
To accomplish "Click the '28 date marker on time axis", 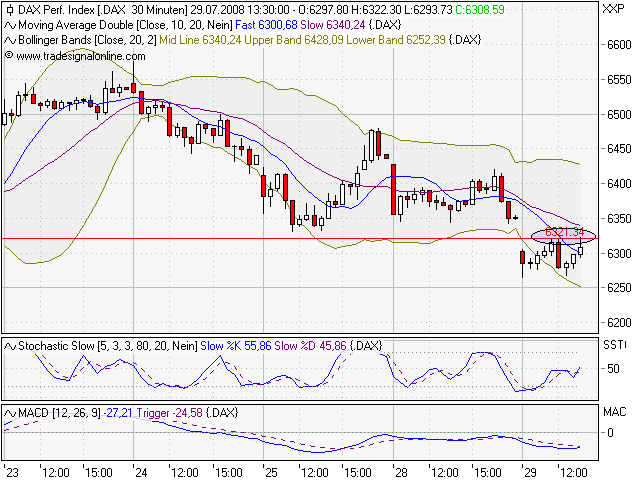I will 400,473.
